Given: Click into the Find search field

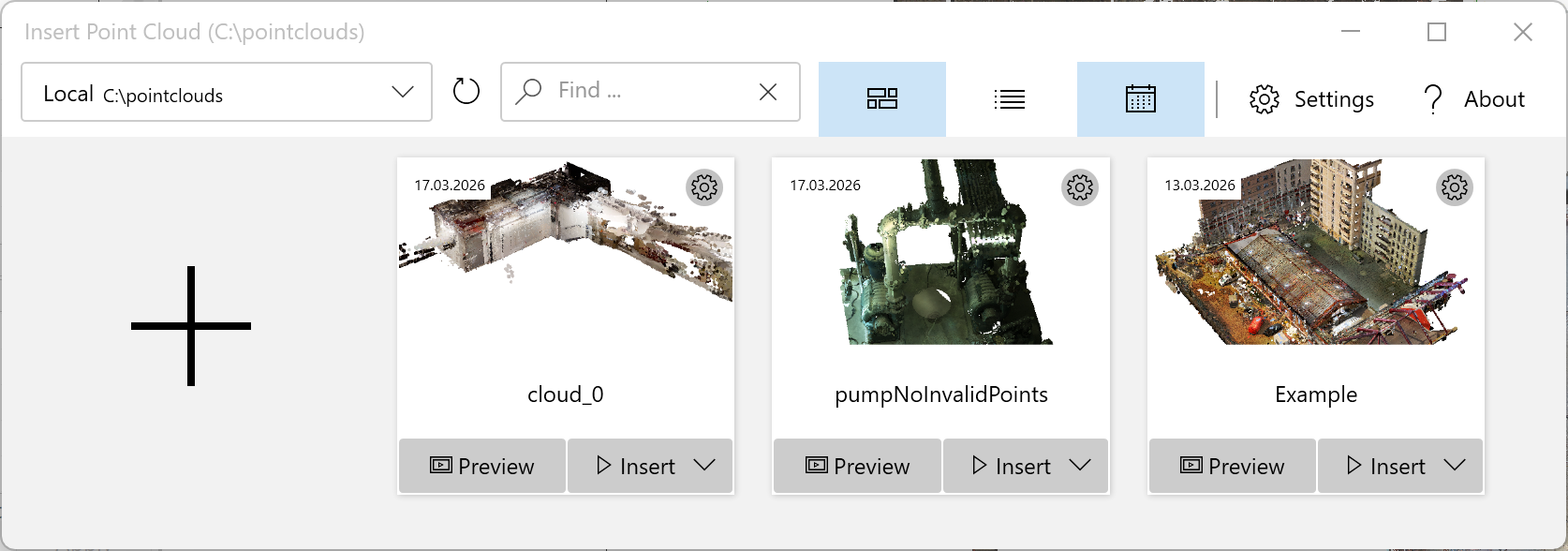Looking at the screenshot, I should point(646,91).
